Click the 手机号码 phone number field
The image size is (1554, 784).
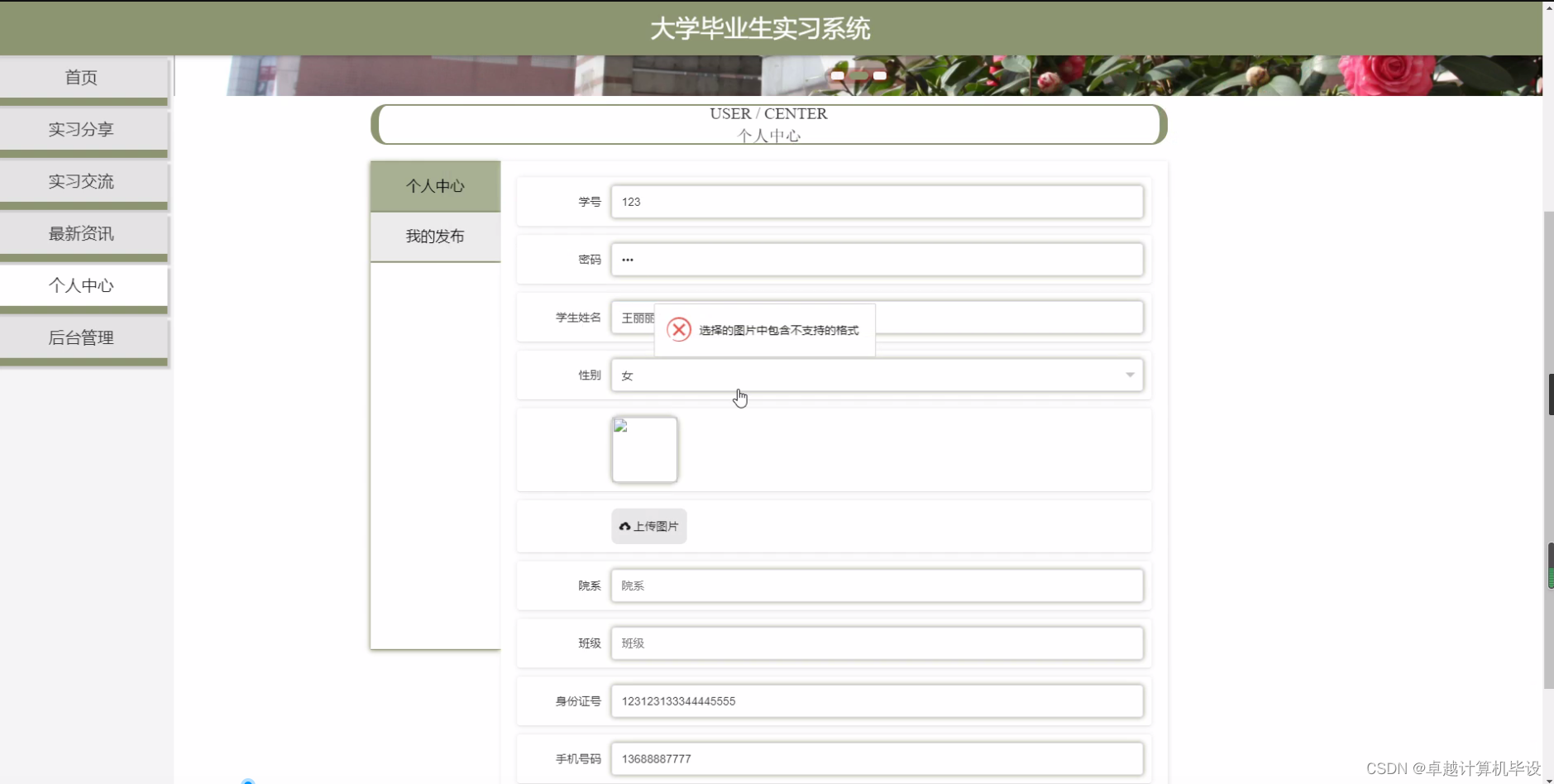(x=877, y=758)
